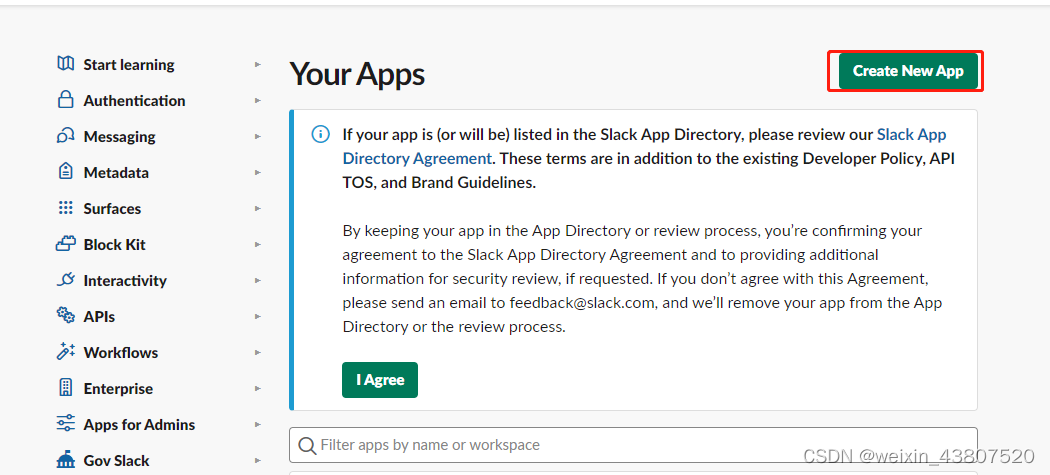Screen dimensions: 1050x475
Task: Expand the Apps for Admins arrow
Action: (258, 425)
